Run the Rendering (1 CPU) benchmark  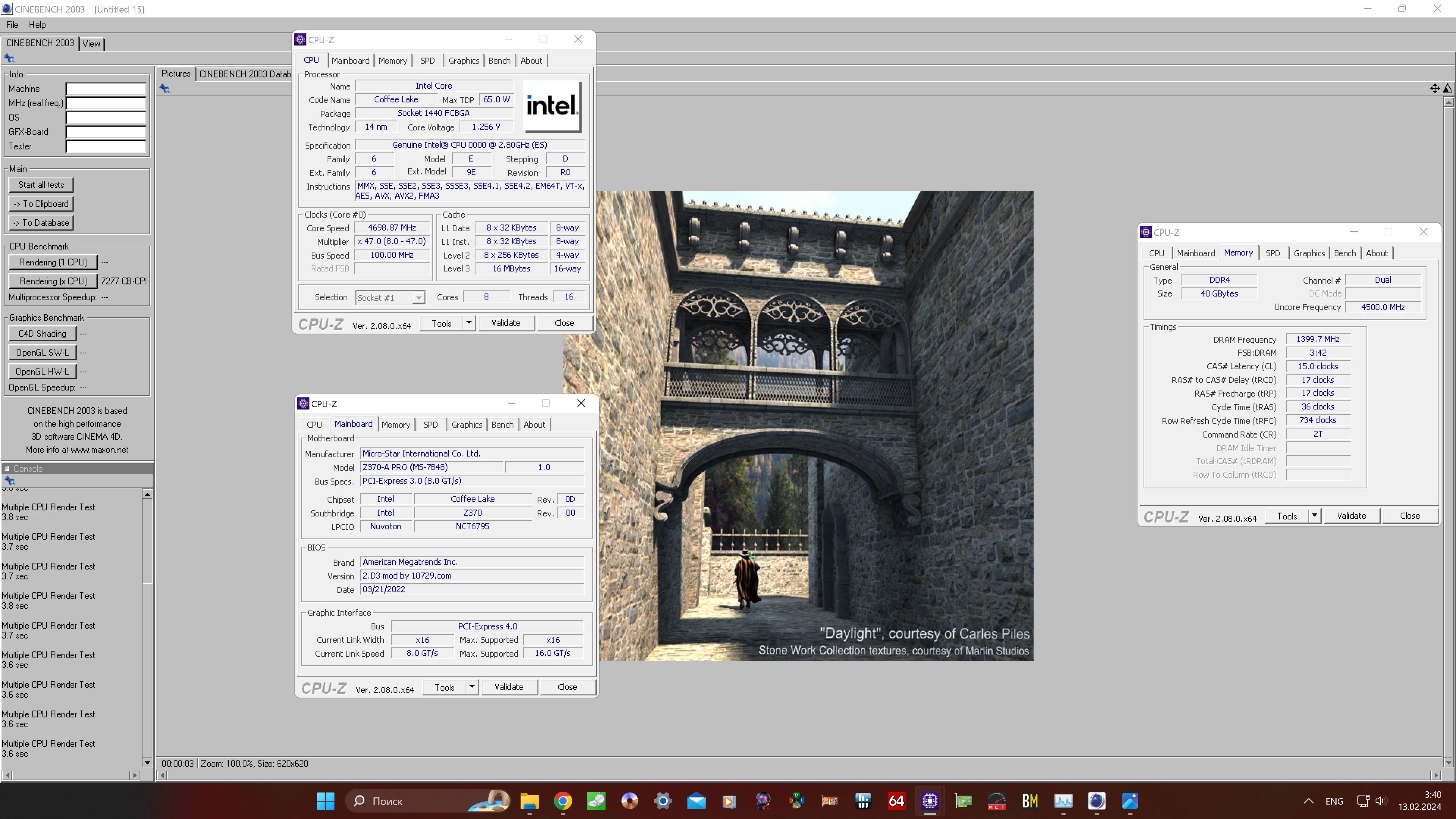(x=53, y=262)
